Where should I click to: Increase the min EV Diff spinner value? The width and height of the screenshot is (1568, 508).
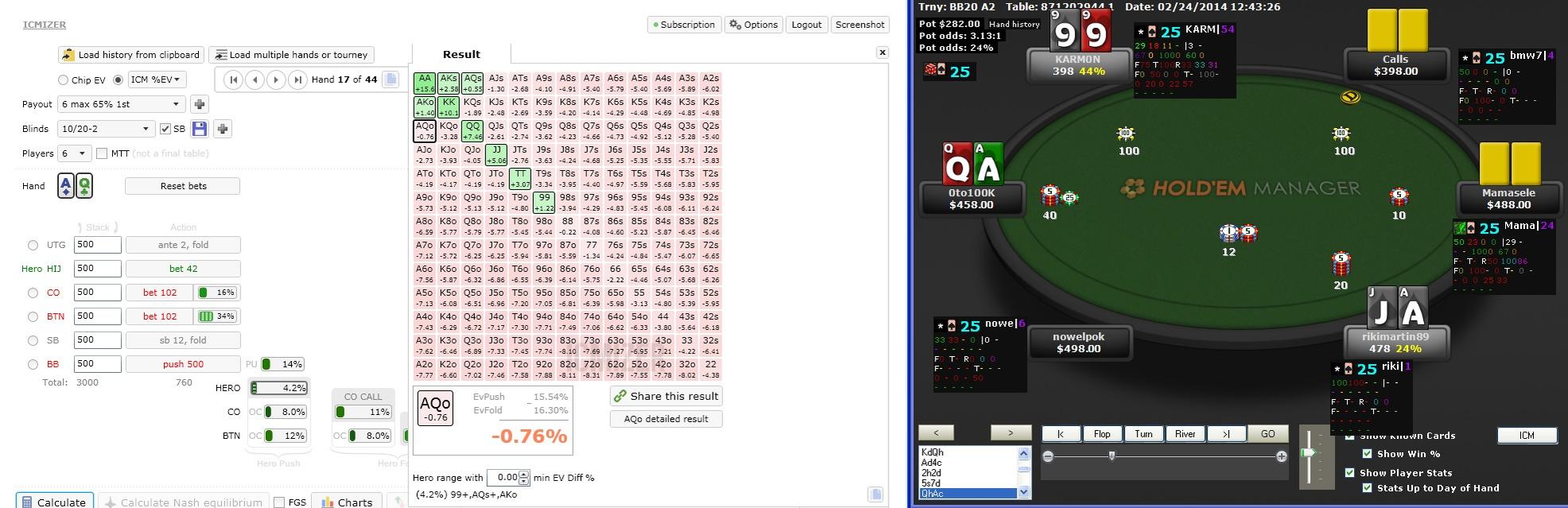pyautogui.click(x=523, y=475)
